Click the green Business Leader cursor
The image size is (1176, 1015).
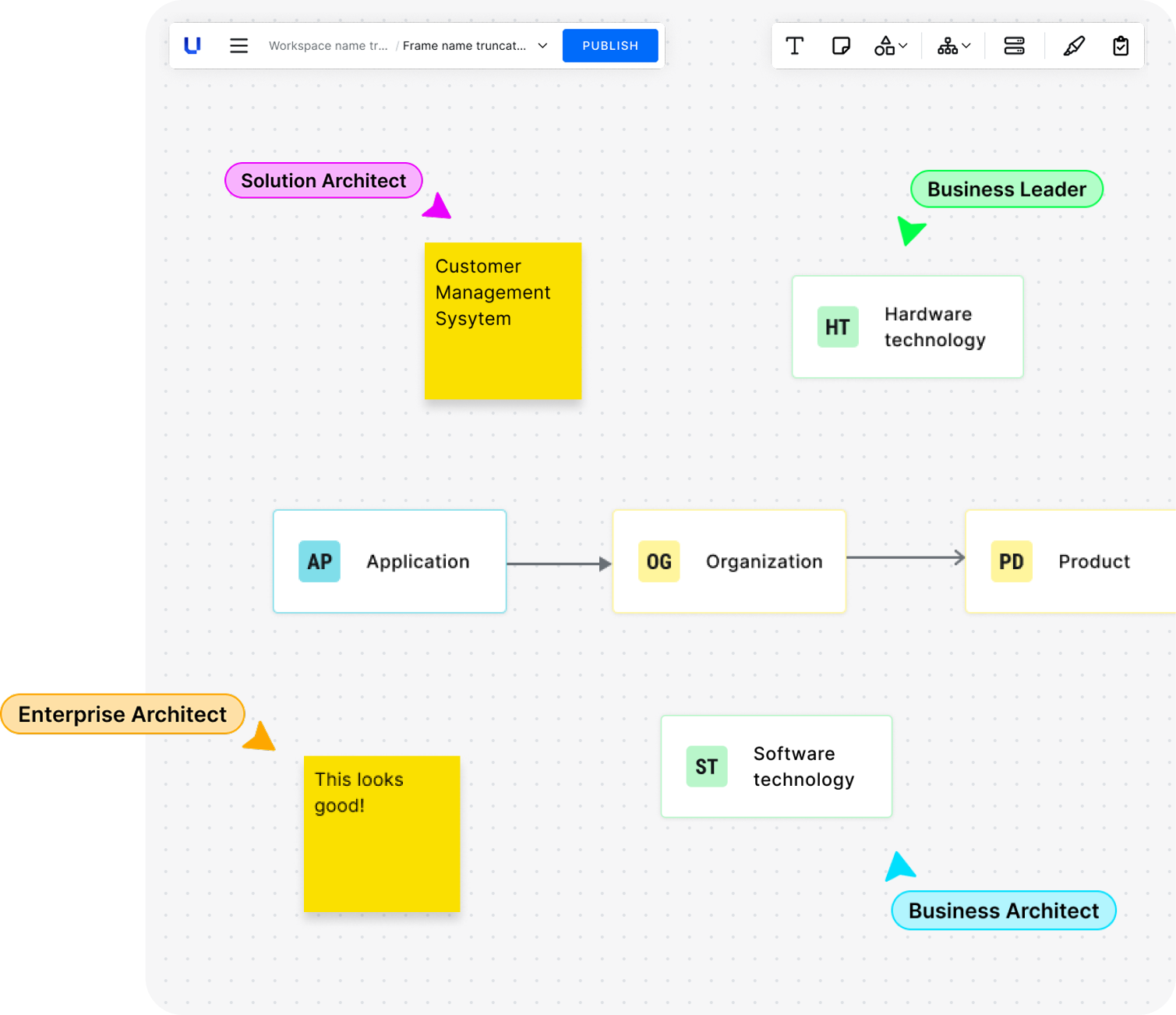[x=910, y=230]
